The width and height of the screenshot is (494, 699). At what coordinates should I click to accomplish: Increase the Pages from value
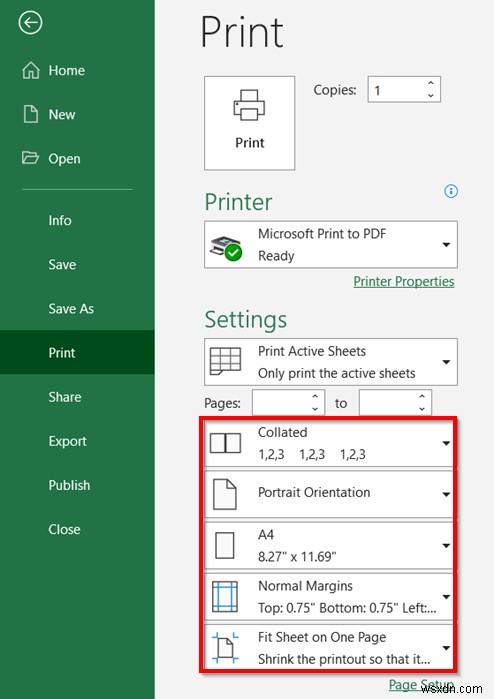(315, 396)
